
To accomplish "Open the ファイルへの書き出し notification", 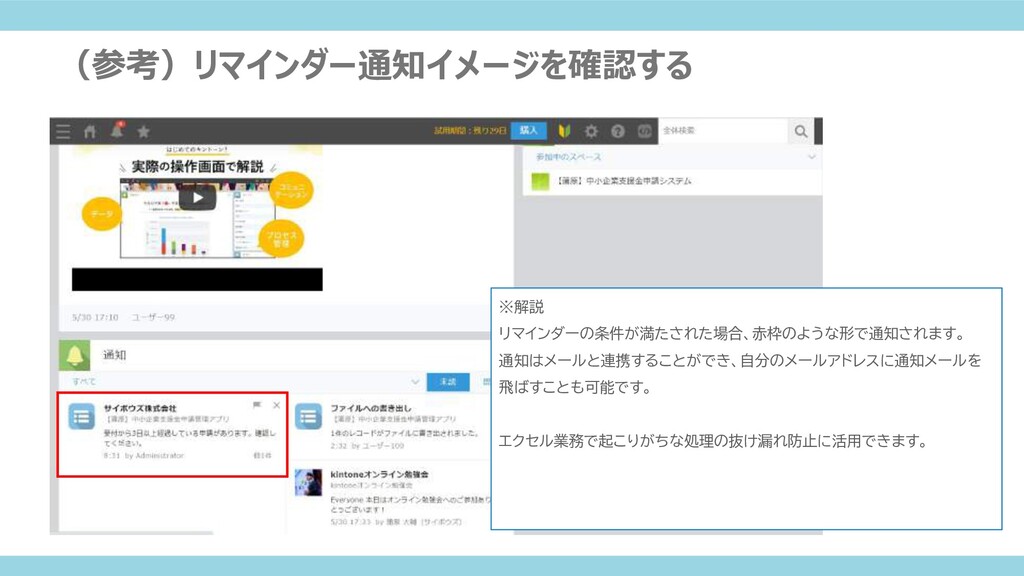I will point(390,427).
